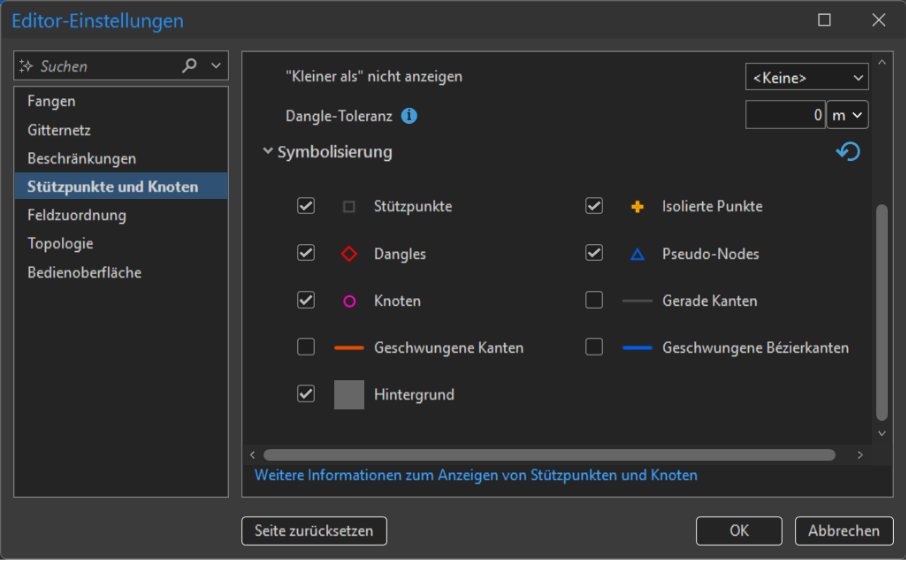This screenshot has width=906, height=561.
Task: Select the Fangen page
Action: (121, 101)
